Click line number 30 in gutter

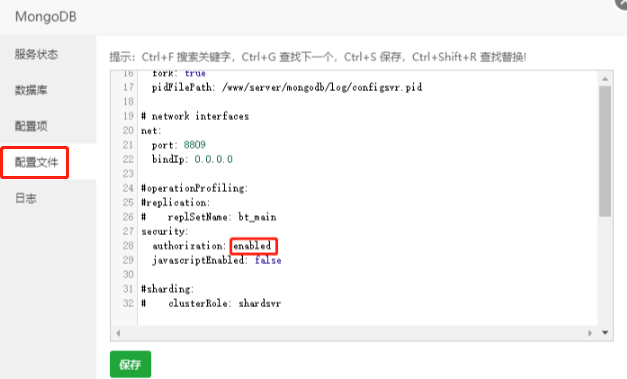click(128, 274)
